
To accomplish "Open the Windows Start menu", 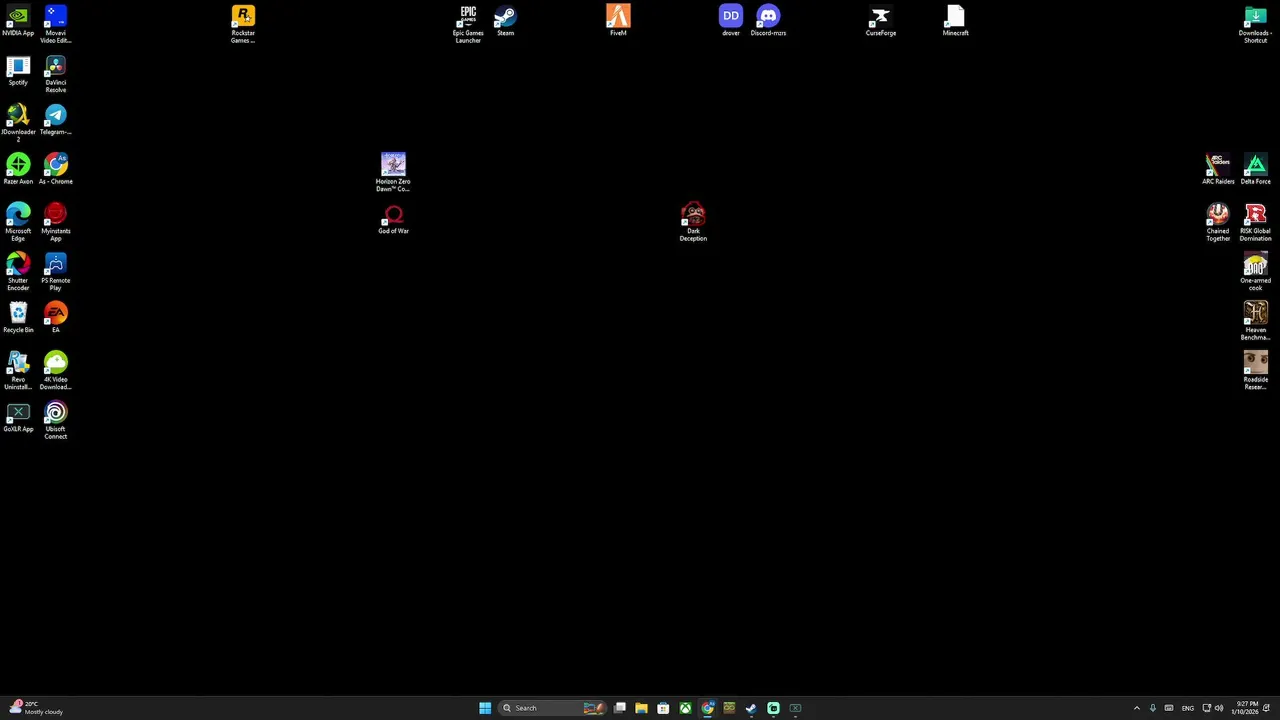I will (485, 708).
